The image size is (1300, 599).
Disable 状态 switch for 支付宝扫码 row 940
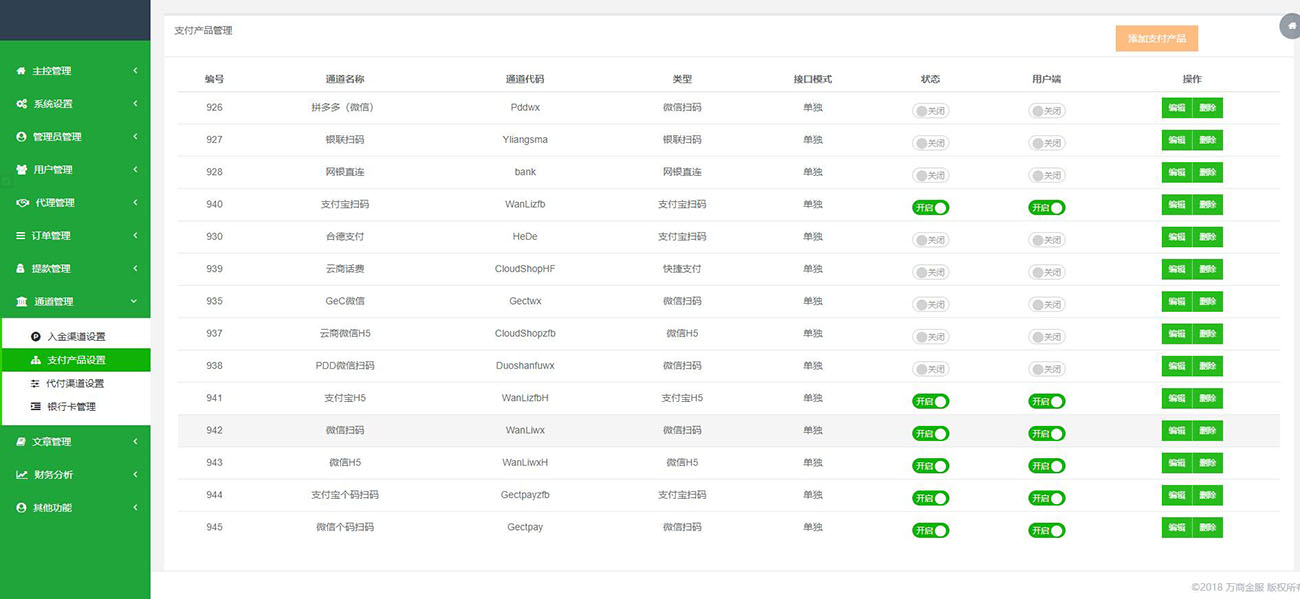(x=930, y=208)
